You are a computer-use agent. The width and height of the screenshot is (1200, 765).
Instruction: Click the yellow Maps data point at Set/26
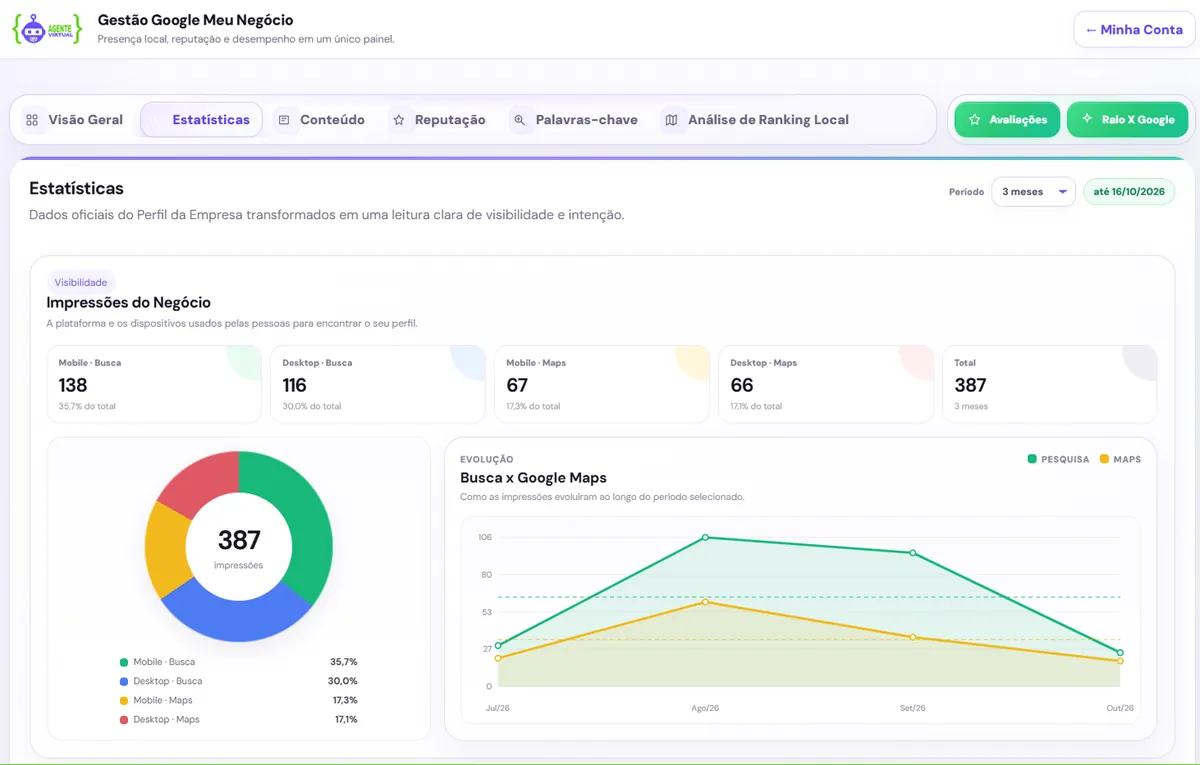pyautogui.click(x=912, y=637)
